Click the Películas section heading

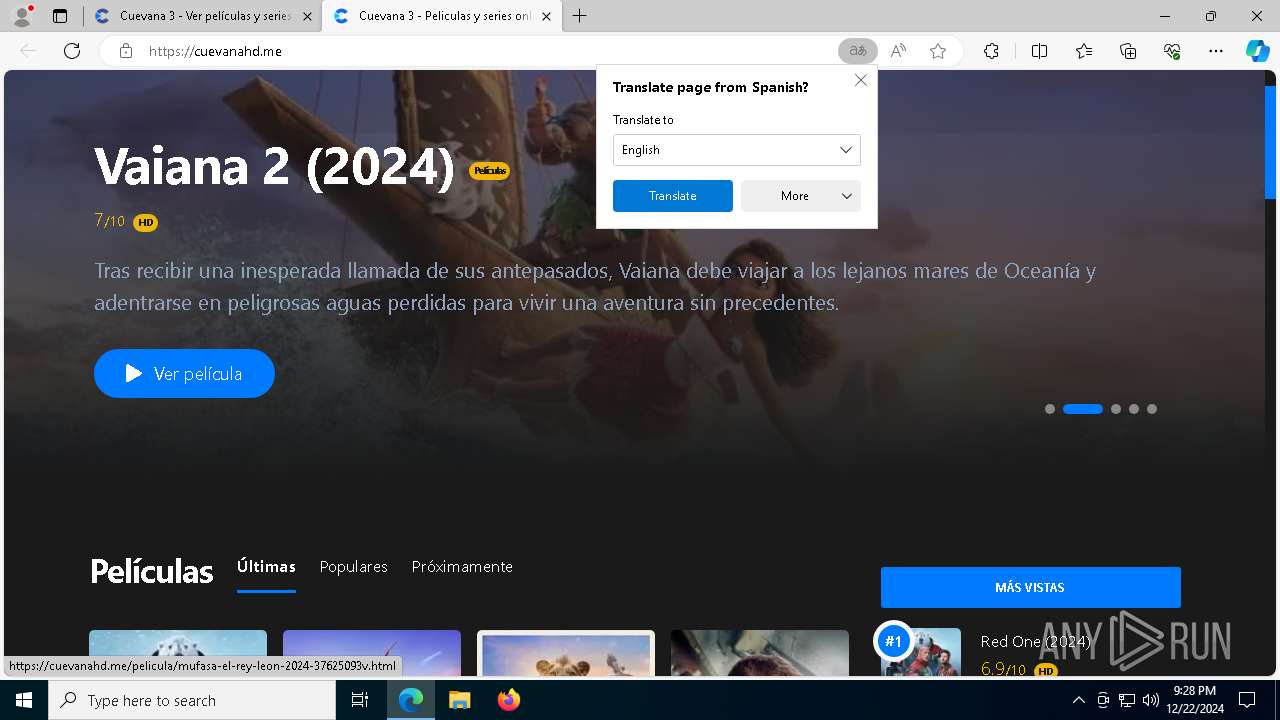tap(152, 572)
